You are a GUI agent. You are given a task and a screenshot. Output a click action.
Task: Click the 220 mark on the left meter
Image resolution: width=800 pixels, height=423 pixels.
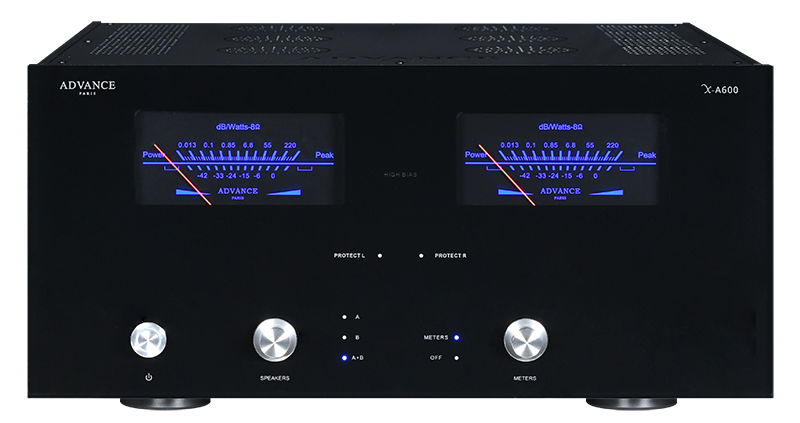[290, 145]
